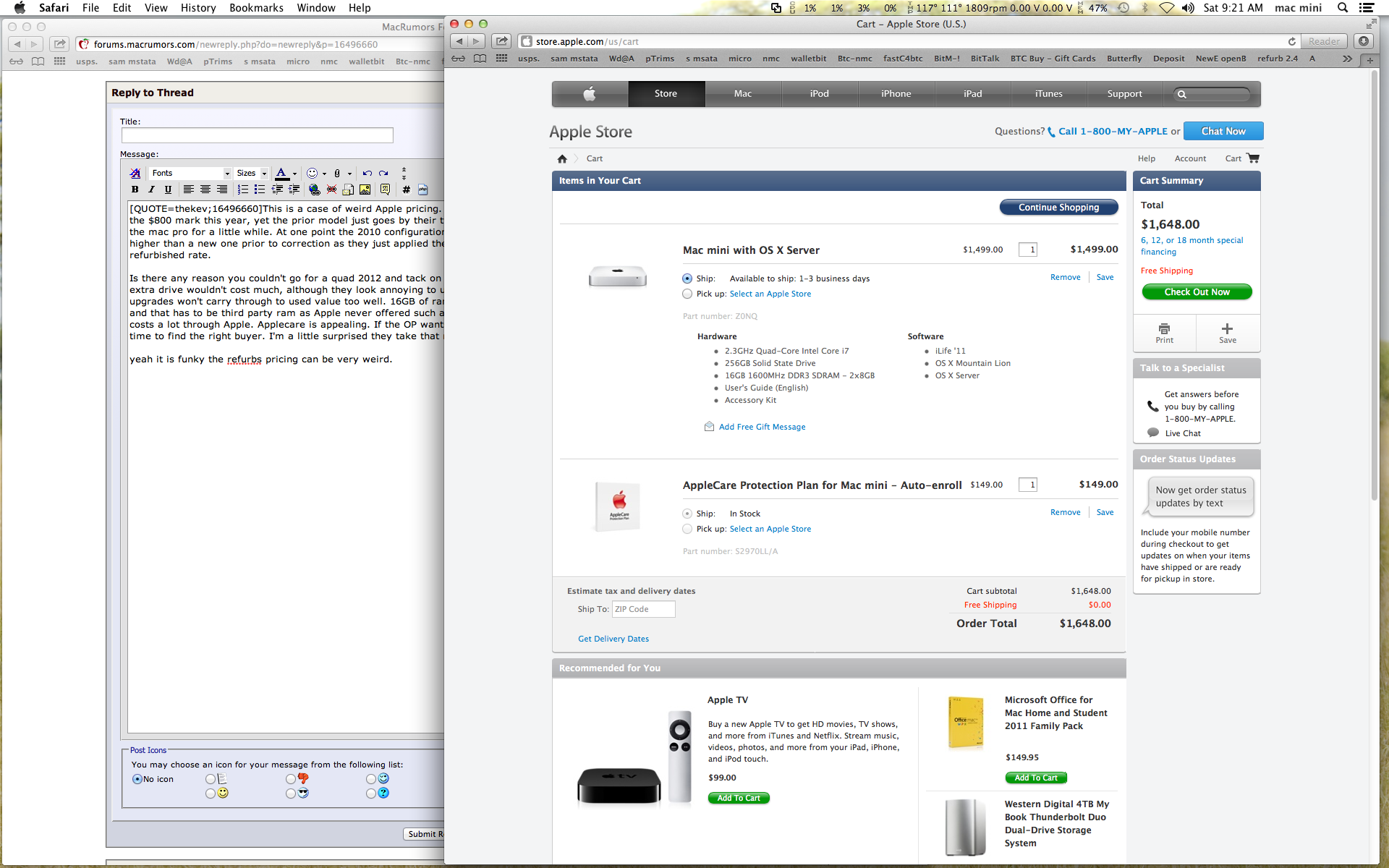Click the Check Out Now button
Image resolution: width=1389 pixels, height=868 pixels.
click(1197, 292)
